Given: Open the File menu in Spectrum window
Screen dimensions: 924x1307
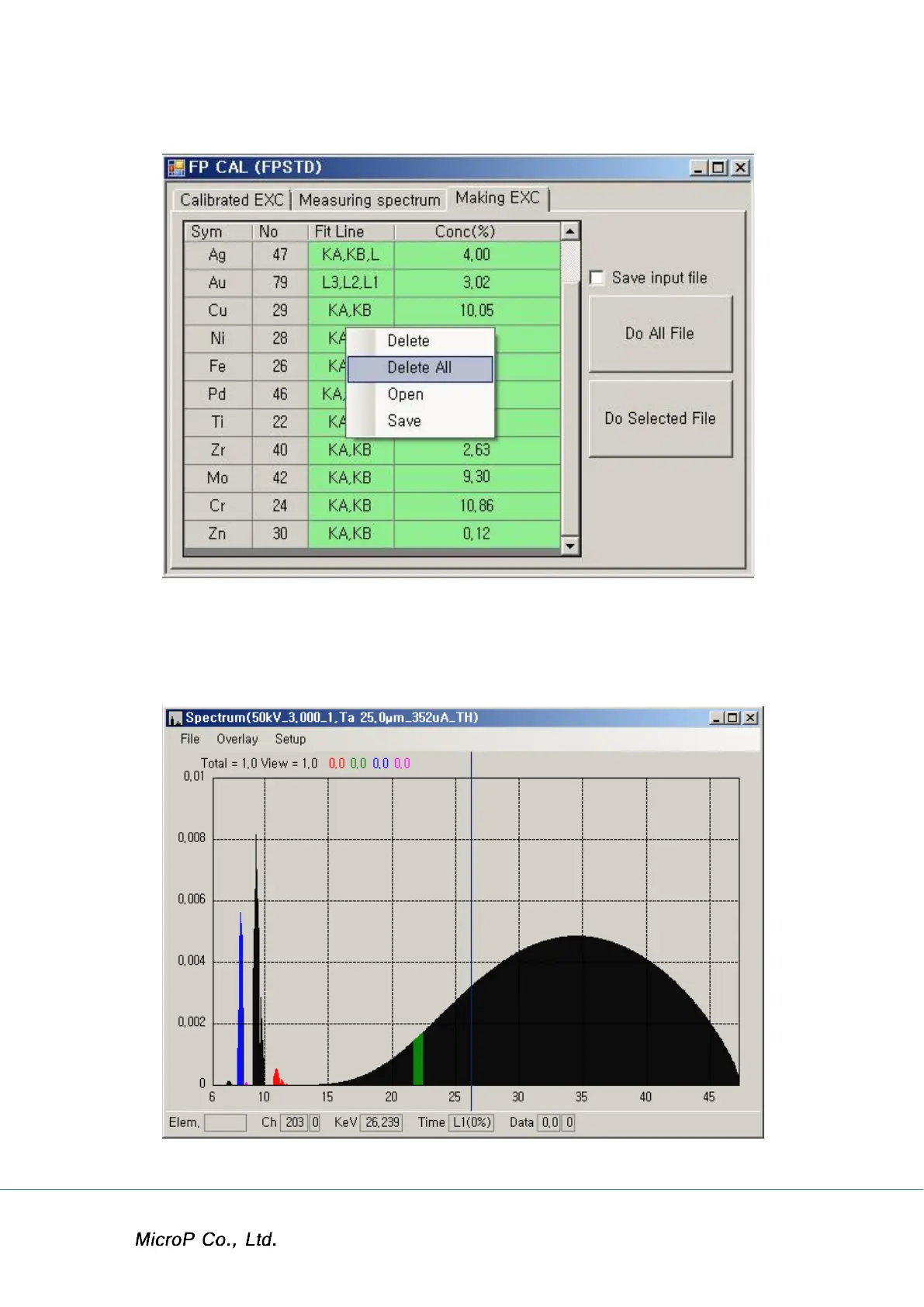Looking at the screenshot, I should click(x=190, y=739).
